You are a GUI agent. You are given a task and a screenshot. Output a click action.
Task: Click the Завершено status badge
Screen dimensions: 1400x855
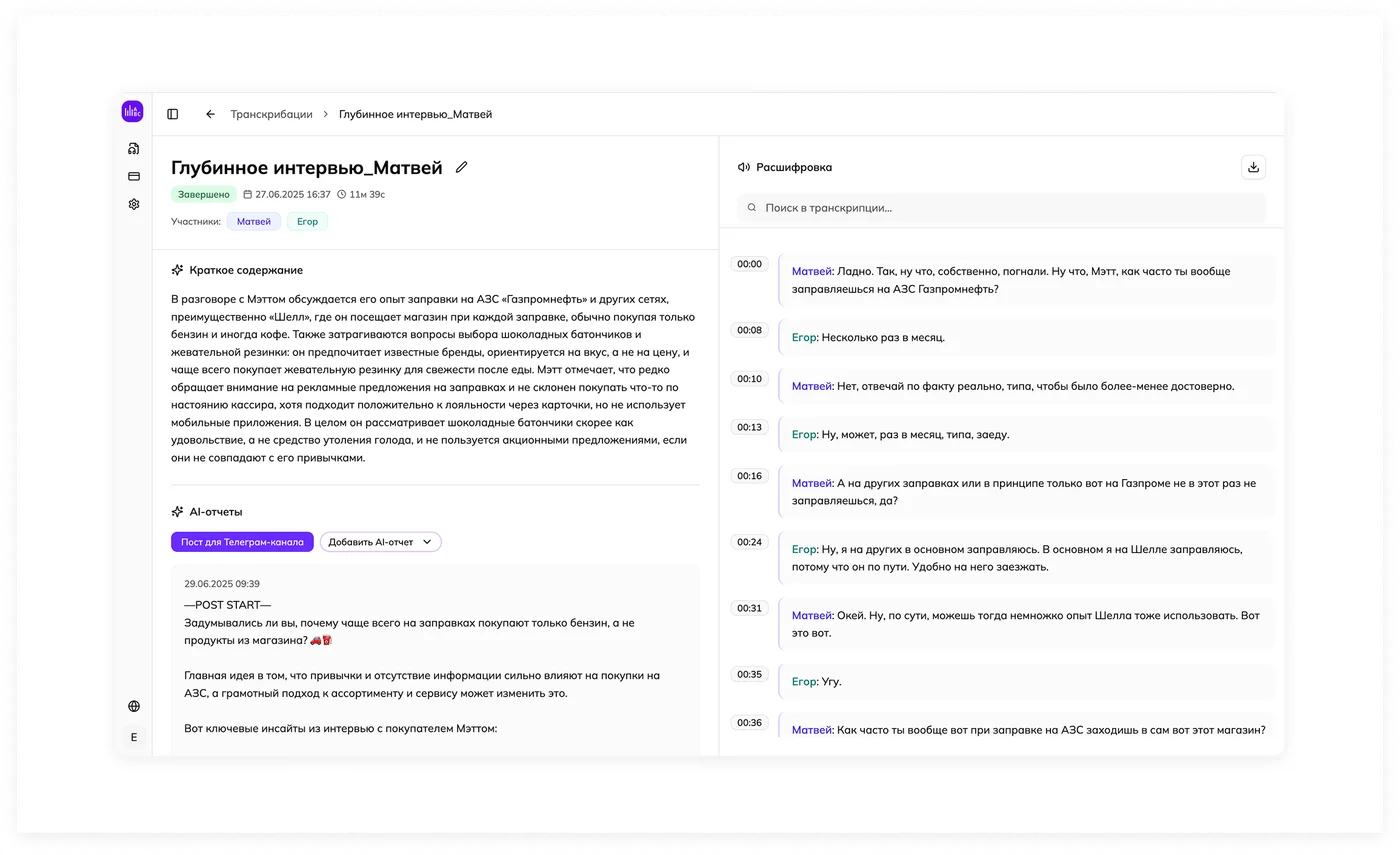[204, 194]
